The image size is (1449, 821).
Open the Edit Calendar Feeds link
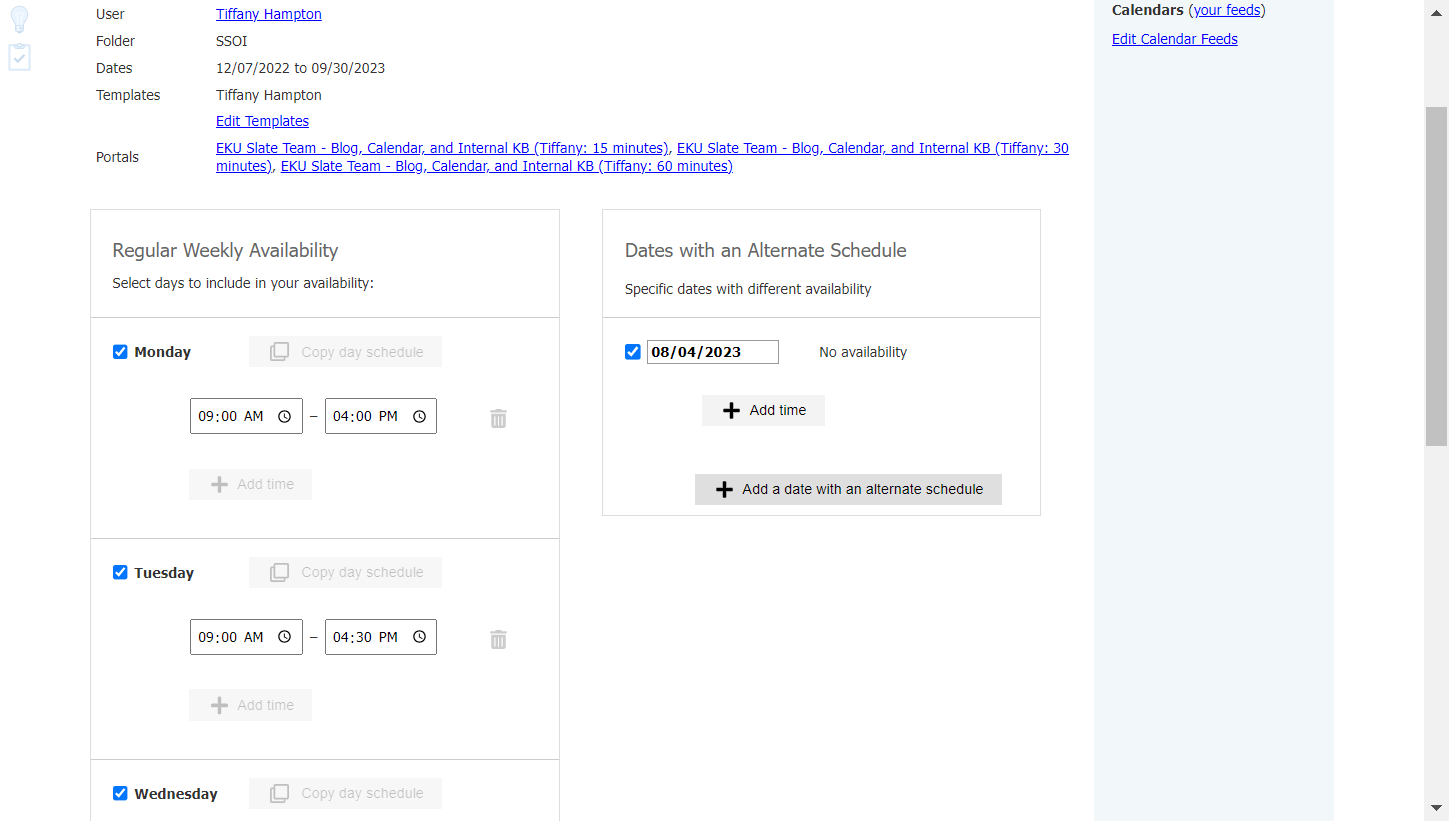[1175, 39]
